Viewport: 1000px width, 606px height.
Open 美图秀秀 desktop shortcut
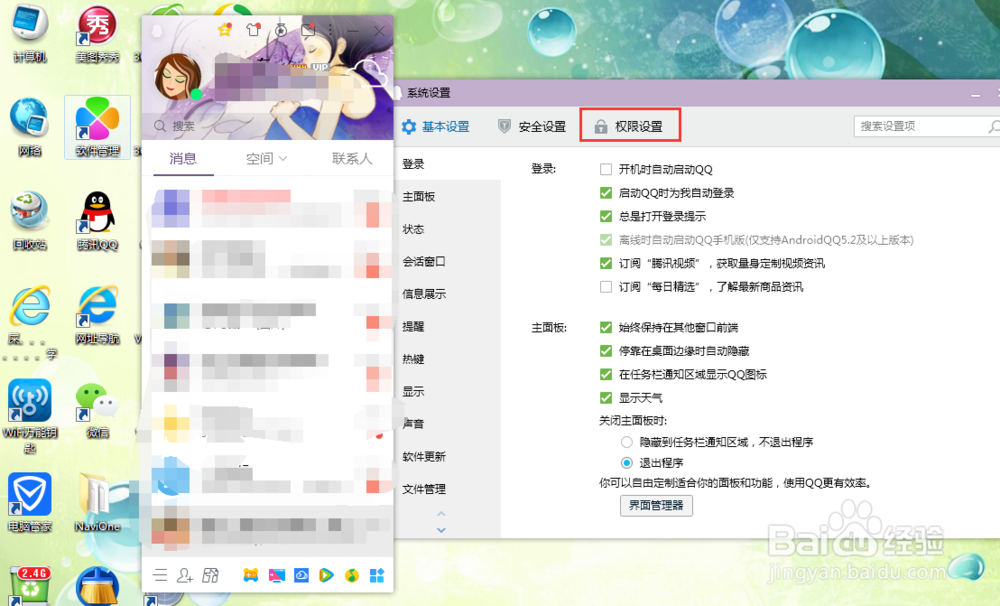click(97, 33)
